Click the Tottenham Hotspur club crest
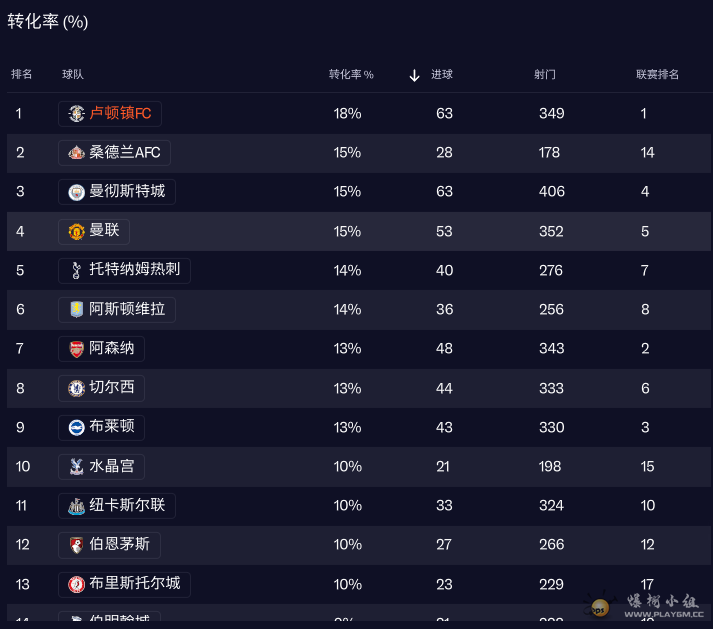713x629 pixels. pos(76,270)
